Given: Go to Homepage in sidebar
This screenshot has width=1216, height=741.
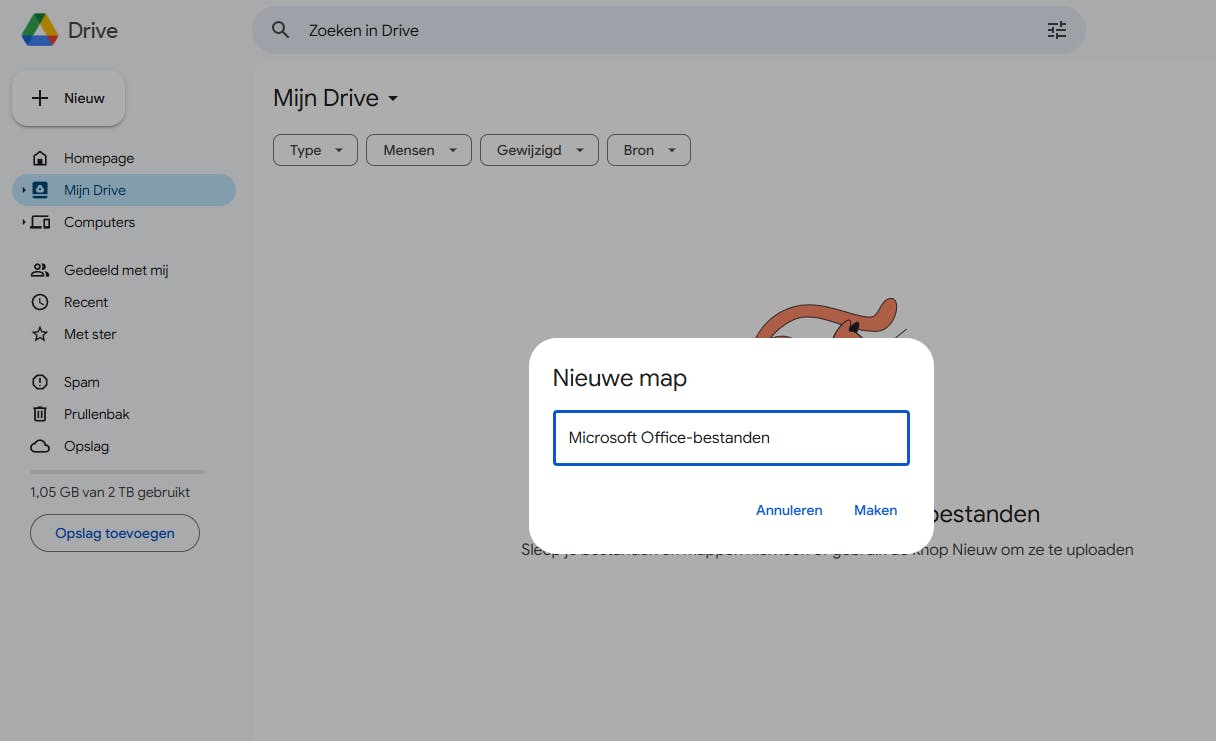Looking at the screenshot, I should point(124,158).
